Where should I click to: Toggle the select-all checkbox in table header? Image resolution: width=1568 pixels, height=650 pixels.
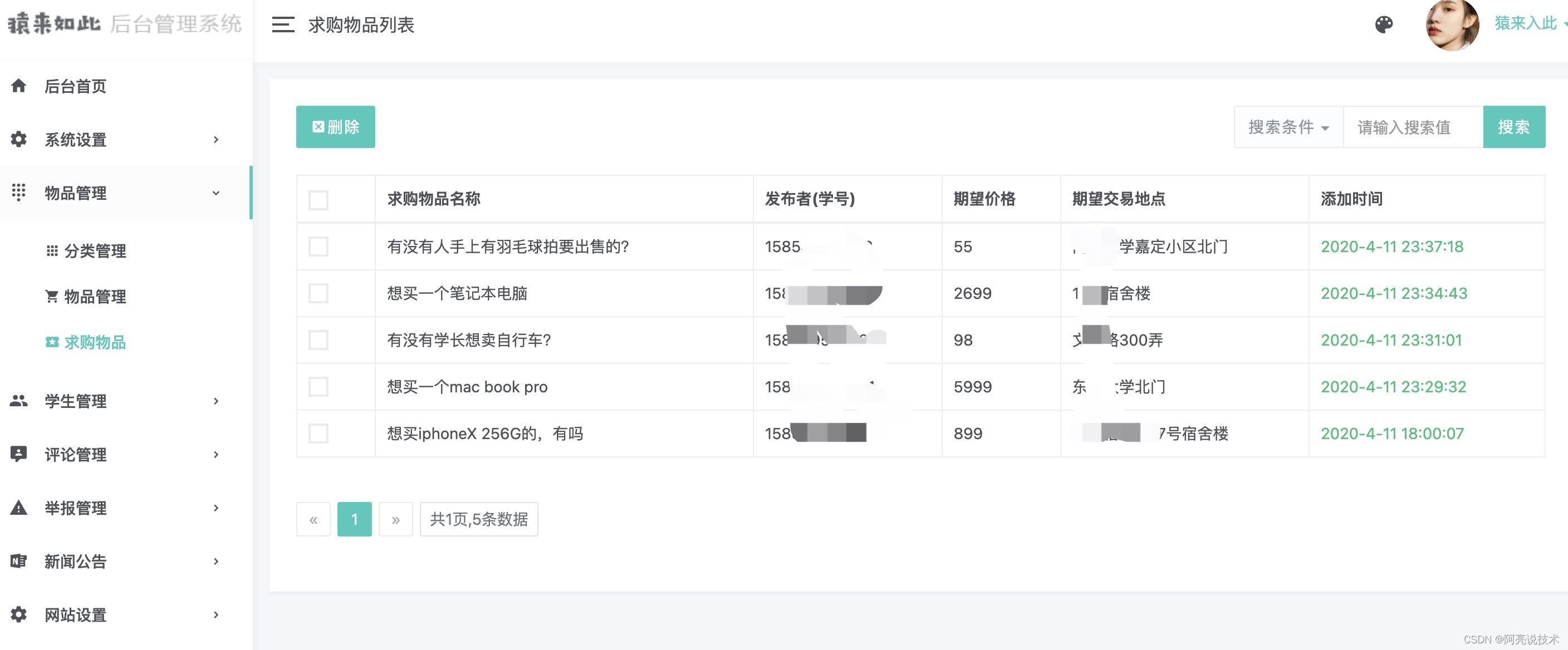[x=318, y=200]
